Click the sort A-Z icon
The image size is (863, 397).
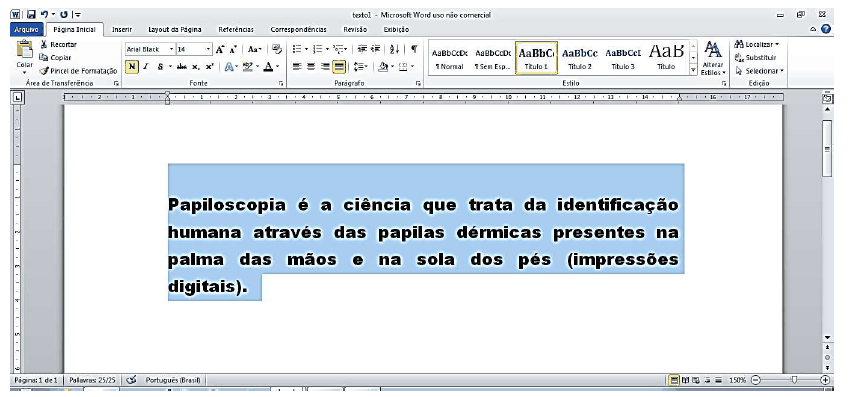click(395, 49)
